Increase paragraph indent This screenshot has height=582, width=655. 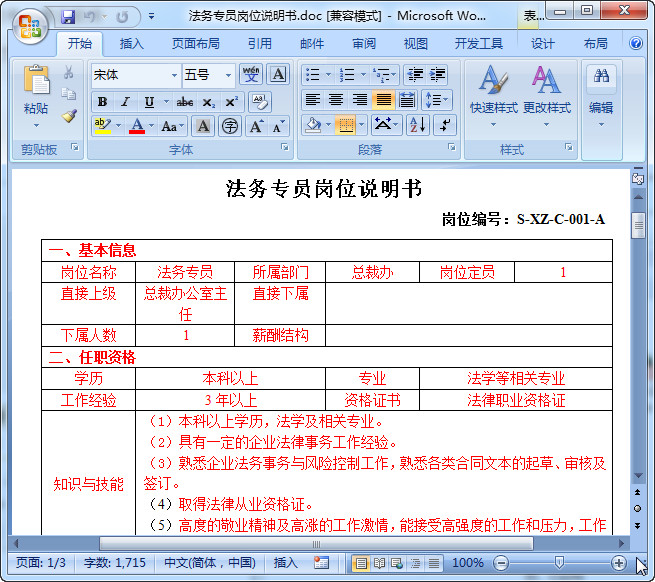(x=437, y=75)
